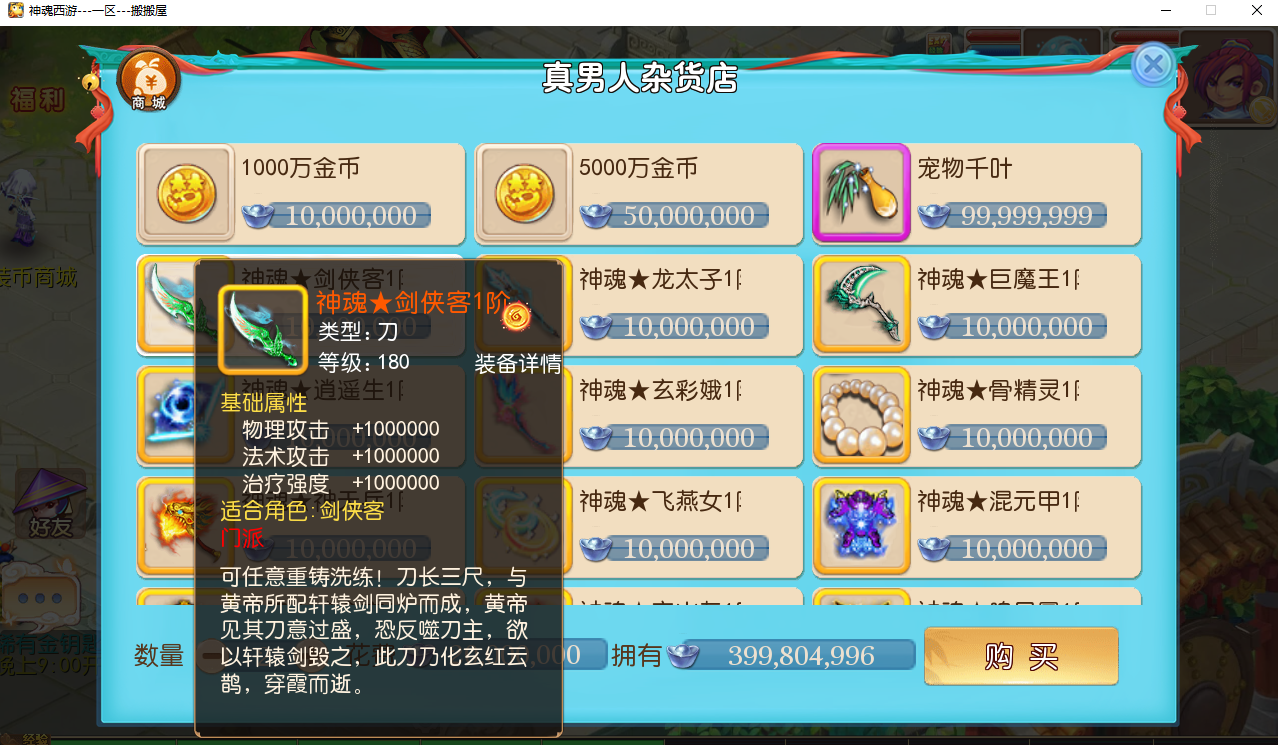This screenshot has width=1278, height=745.
Task: Open 装备详情 equipment details link
Action: 518,364
